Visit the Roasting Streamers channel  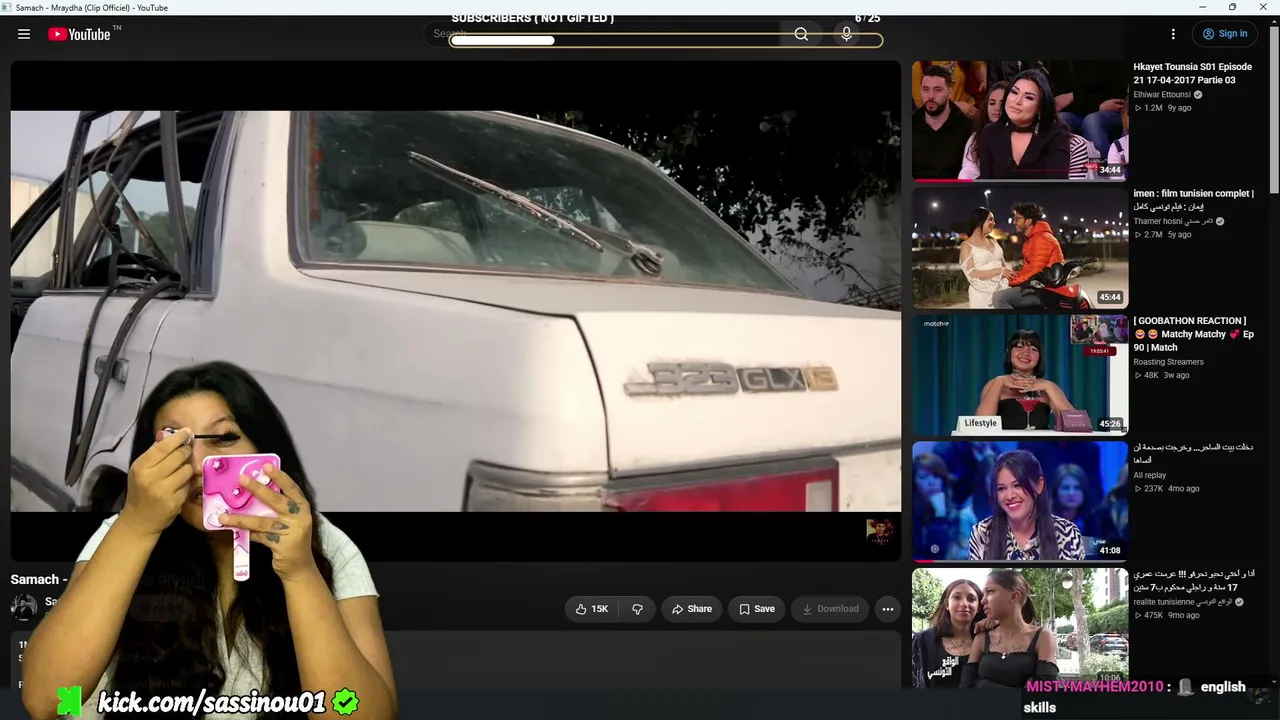coord(1168,362)
